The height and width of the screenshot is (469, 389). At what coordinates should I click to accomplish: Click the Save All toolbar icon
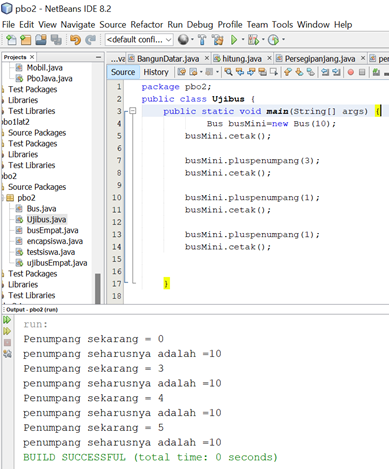tap(56, 40)
